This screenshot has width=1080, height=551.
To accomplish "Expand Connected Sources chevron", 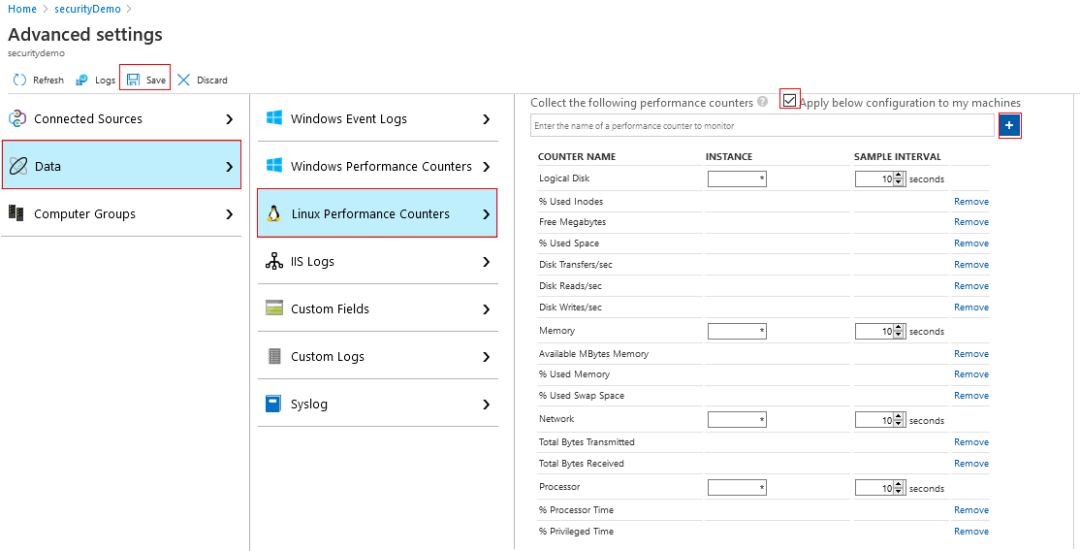I will (x=229, y=119).
